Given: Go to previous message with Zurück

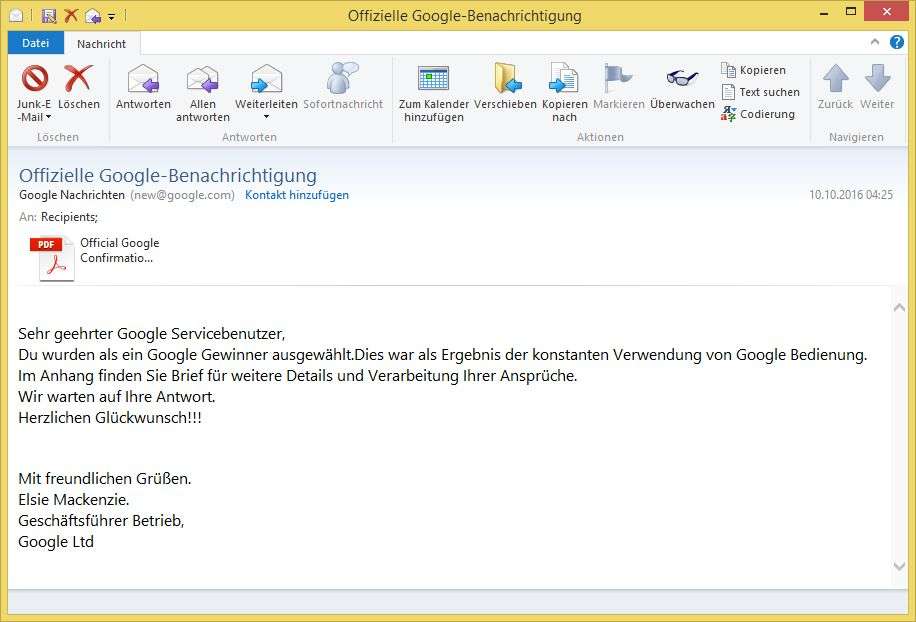Looking at the screenshot, I should 835,86.
